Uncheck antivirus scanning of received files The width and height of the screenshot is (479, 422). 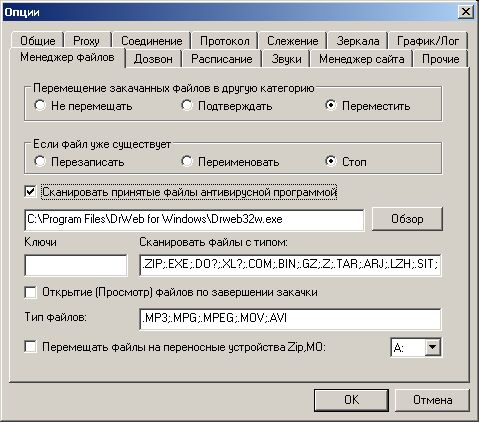pos(31,192)
